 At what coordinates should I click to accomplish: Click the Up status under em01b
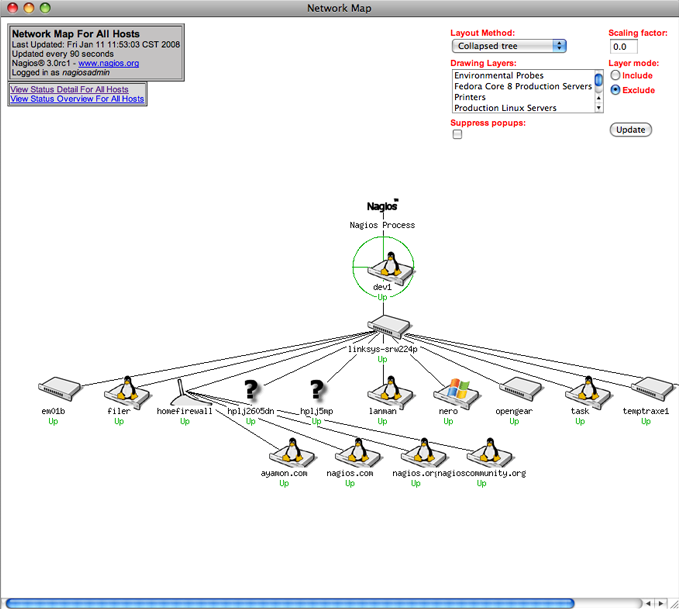(x=53, y=421)
